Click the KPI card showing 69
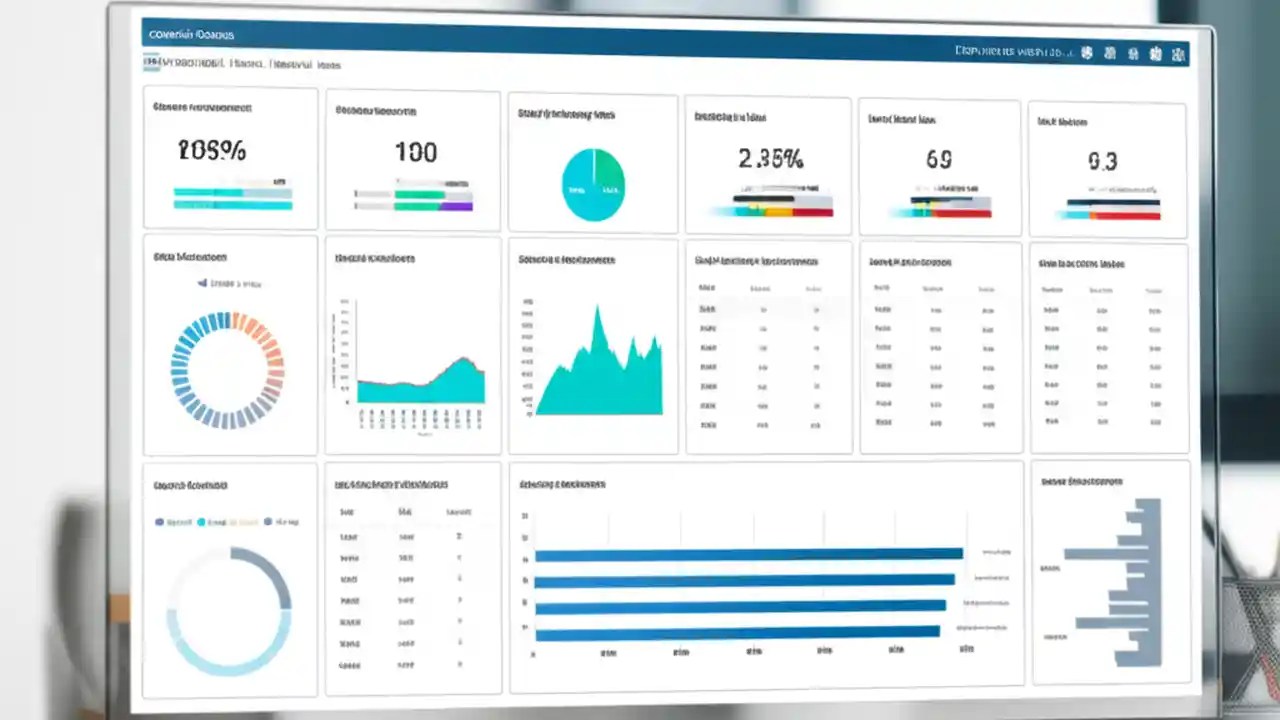 click(939, 160)
